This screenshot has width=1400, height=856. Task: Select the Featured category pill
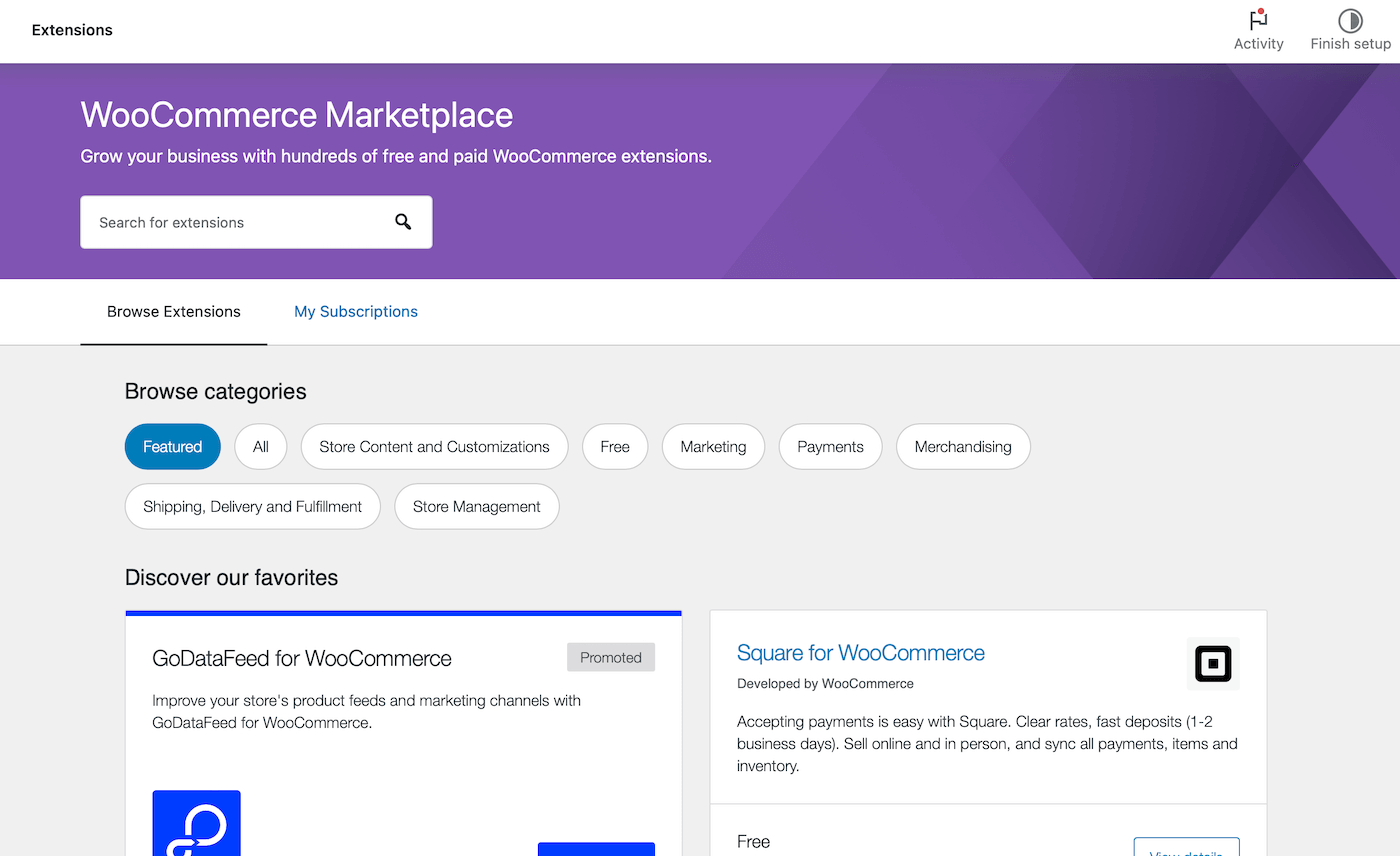pyautogui.click(x=172, y=446)
